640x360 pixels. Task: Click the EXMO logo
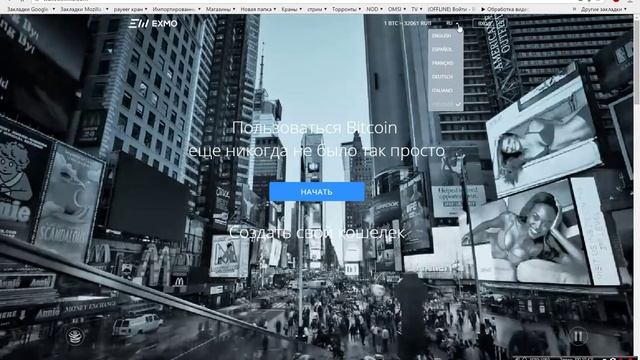pos(153,24)
